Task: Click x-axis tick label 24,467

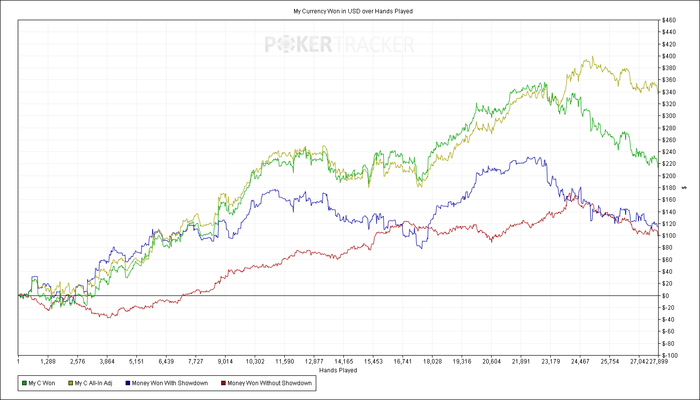Action: pyautogui.click(x=579, y=361)
